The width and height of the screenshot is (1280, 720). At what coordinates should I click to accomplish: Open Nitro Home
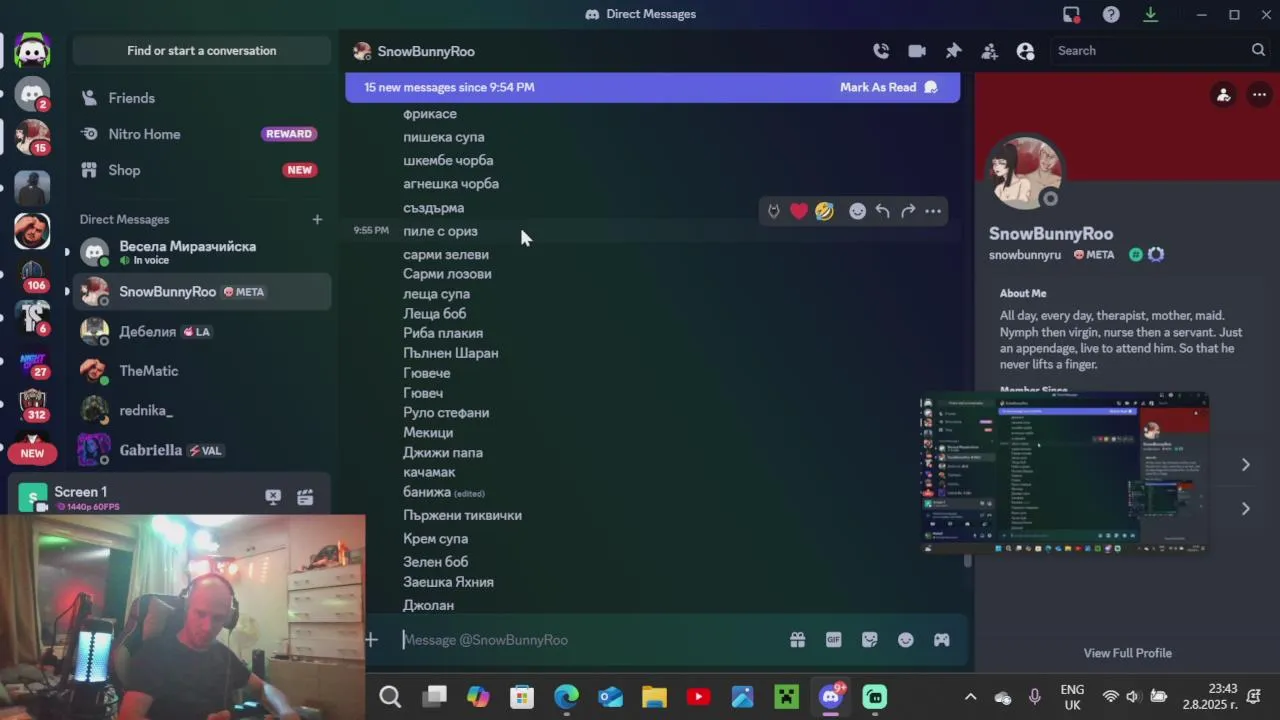pyautogui.click(x=202, y=134)
